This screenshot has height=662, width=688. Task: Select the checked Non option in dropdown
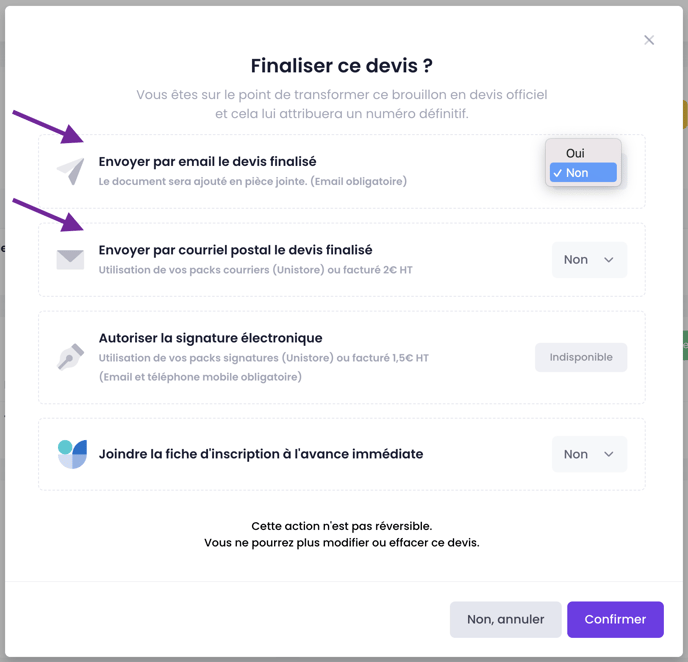click(x=583, y=173)
